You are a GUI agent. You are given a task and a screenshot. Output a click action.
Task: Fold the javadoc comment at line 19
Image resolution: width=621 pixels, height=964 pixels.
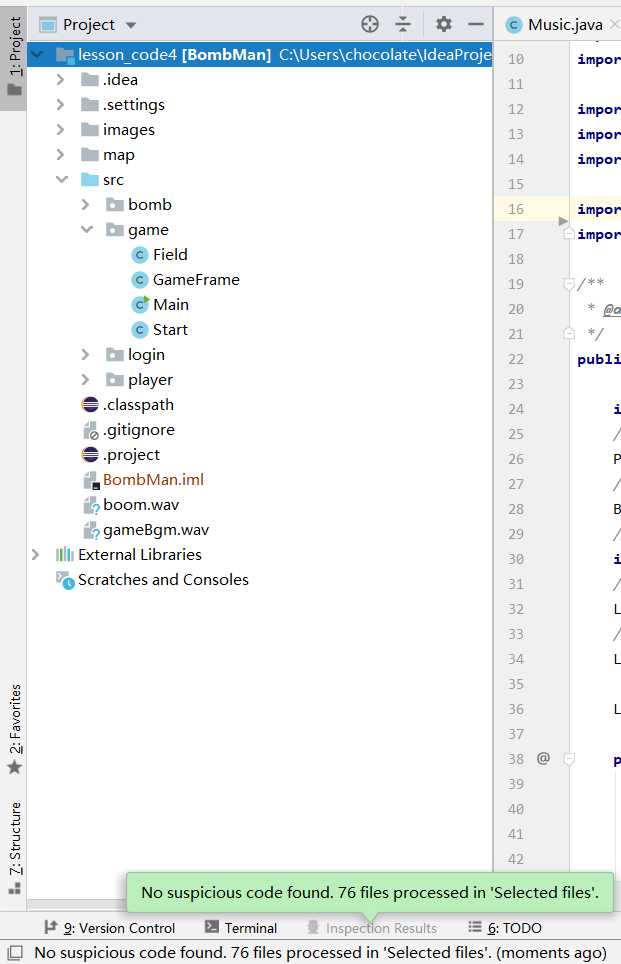[x=569, y=283]
